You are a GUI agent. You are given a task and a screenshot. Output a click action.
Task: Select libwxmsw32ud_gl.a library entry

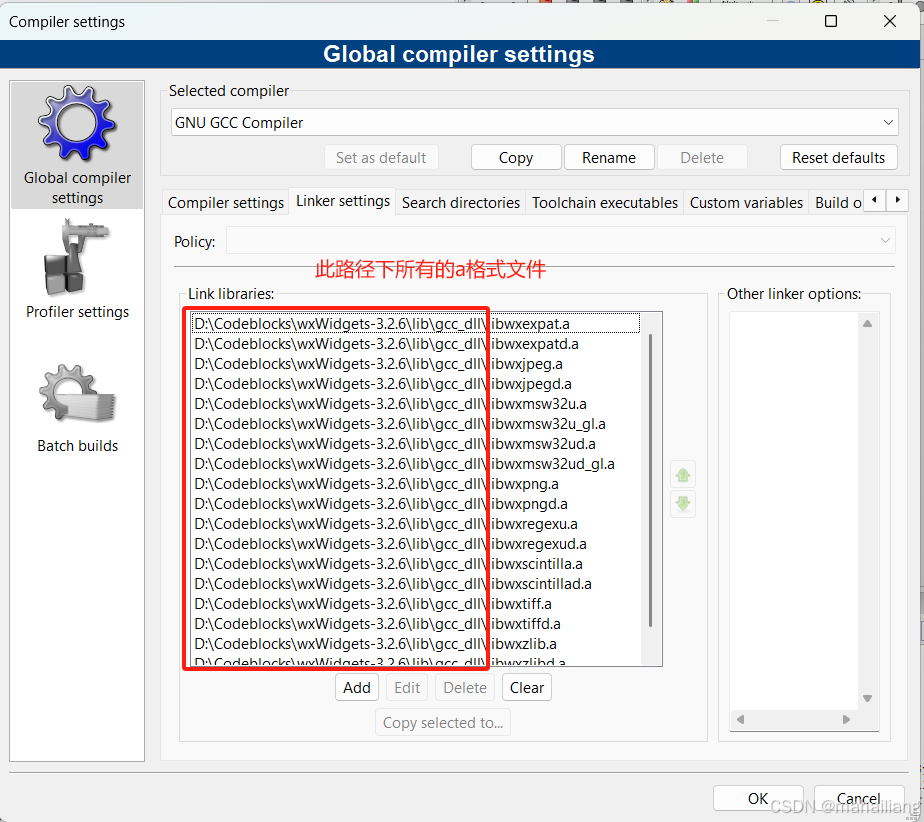(415, 464)
